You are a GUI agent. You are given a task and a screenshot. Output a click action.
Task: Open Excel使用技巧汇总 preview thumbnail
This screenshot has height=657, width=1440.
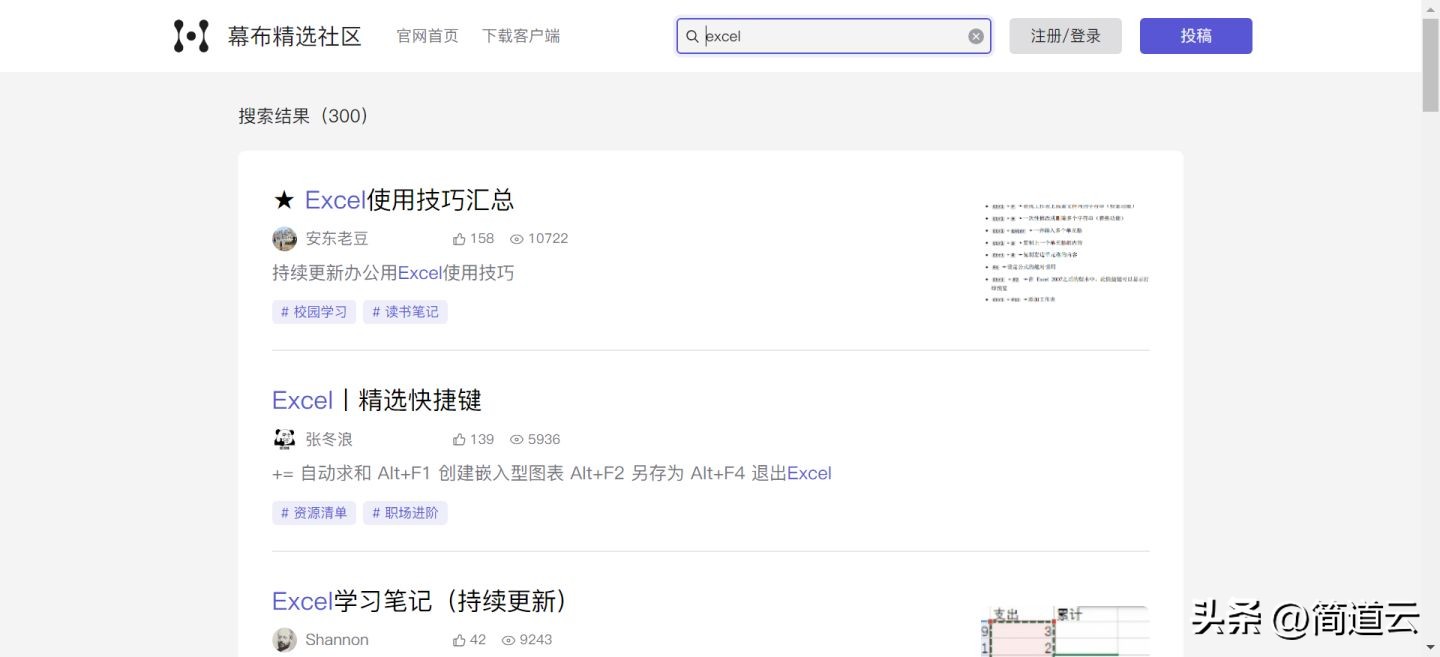(x=1066, y=252)
